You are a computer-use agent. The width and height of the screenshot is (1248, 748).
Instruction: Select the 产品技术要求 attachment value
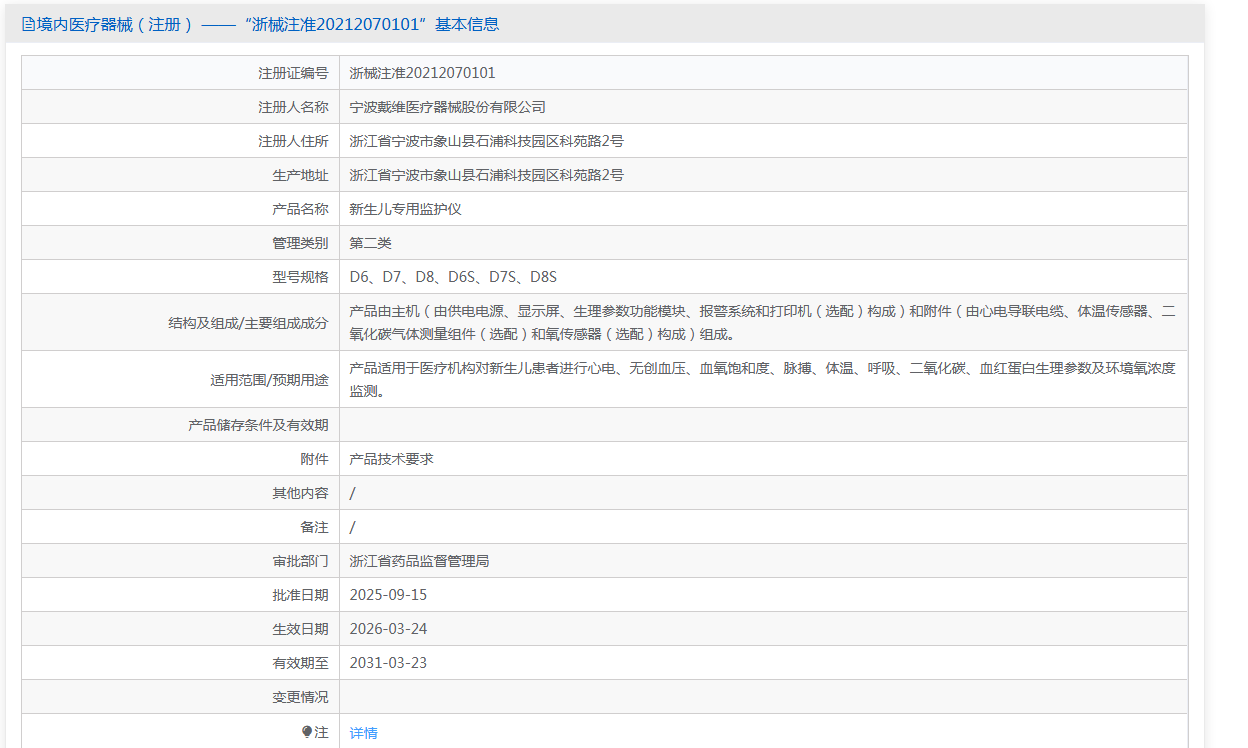coord(392,459)
